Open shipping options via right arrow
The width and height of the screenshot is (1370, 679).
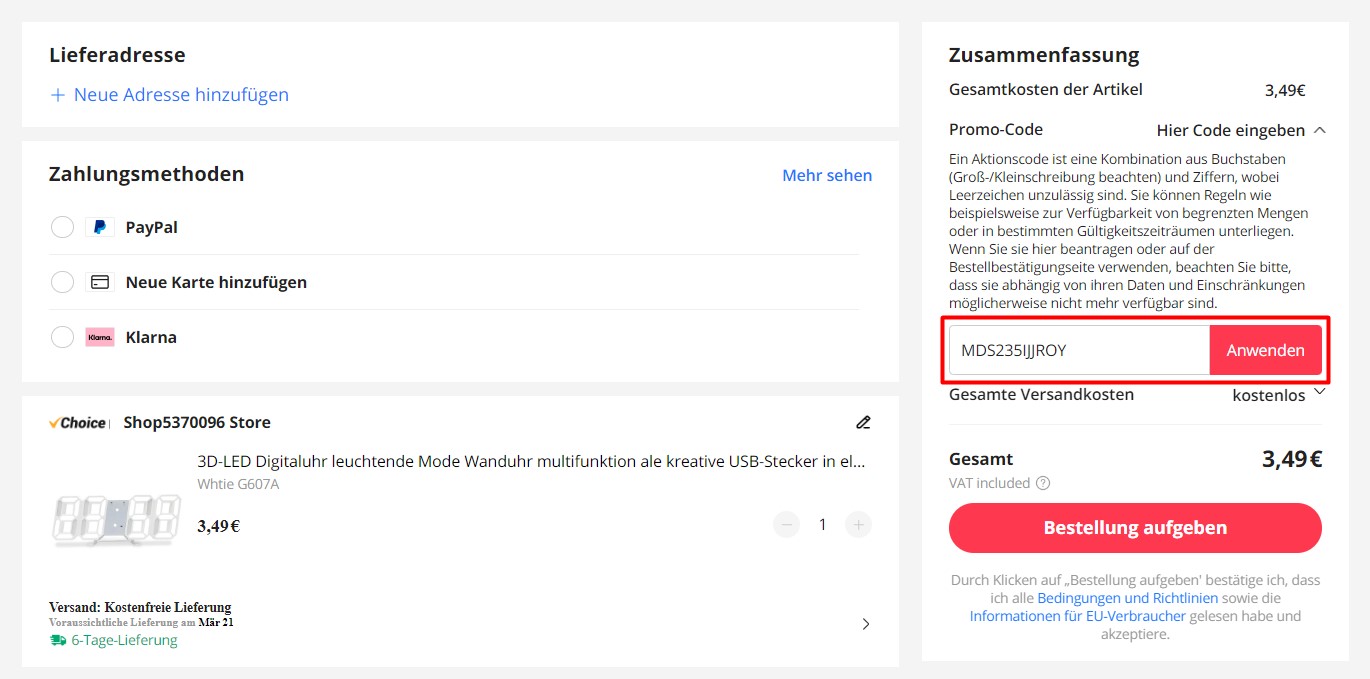pos(865,624)
